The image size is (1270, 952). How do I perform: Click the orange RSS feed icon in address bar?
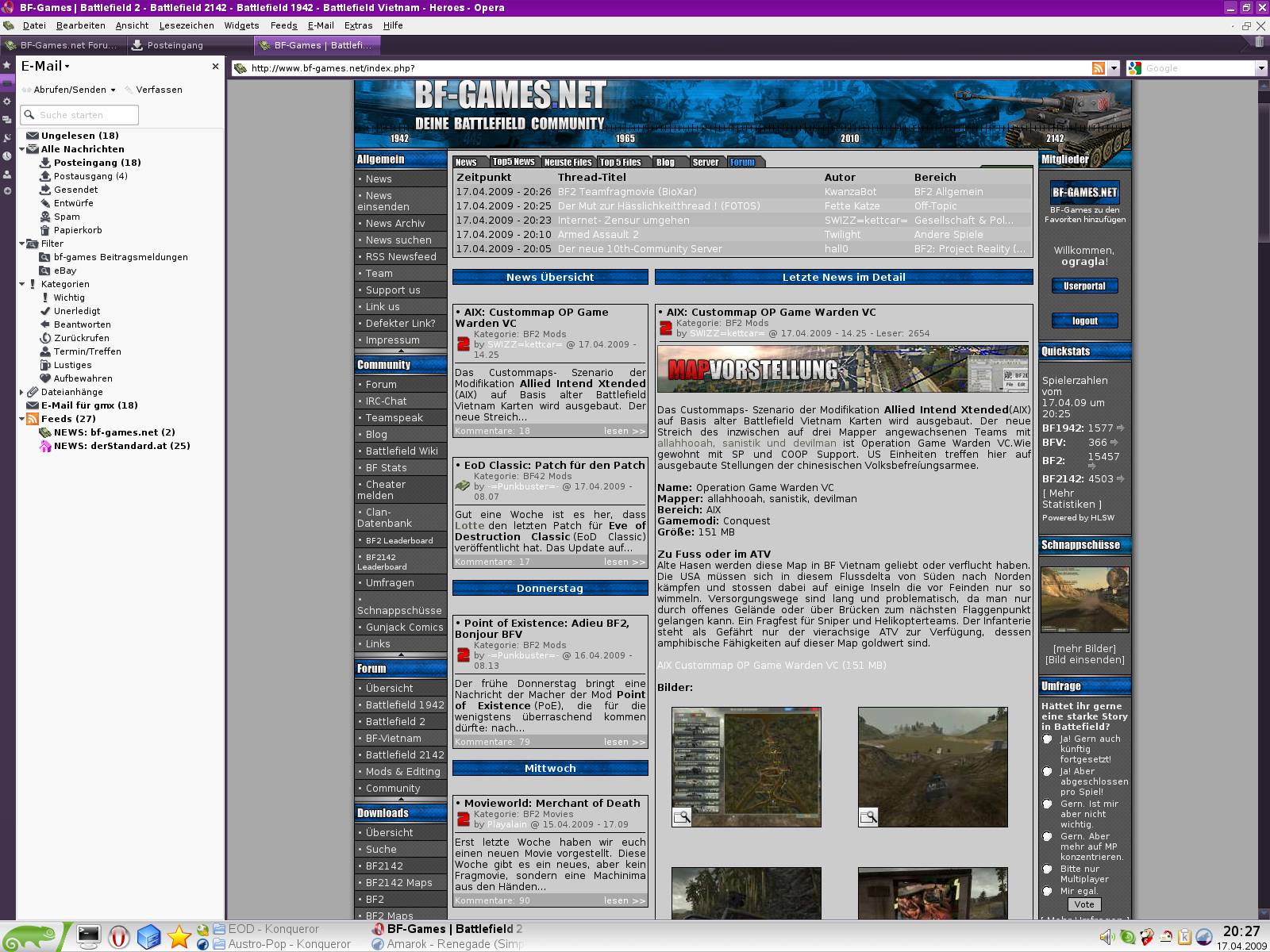pyautogui.click(x=1099, y=68)
